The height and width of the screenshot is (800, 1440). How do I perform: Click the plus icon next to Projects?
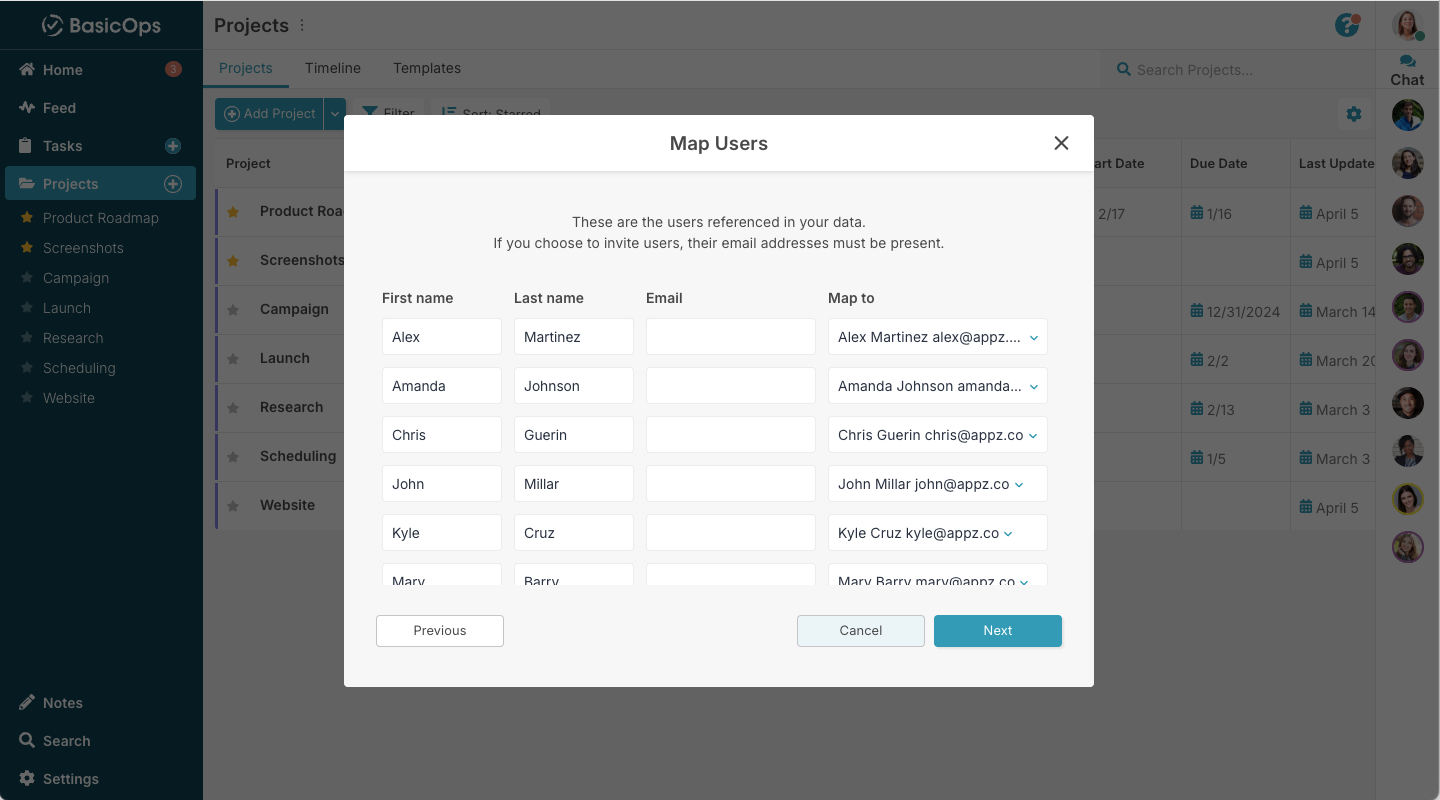[x=173, y=184]
